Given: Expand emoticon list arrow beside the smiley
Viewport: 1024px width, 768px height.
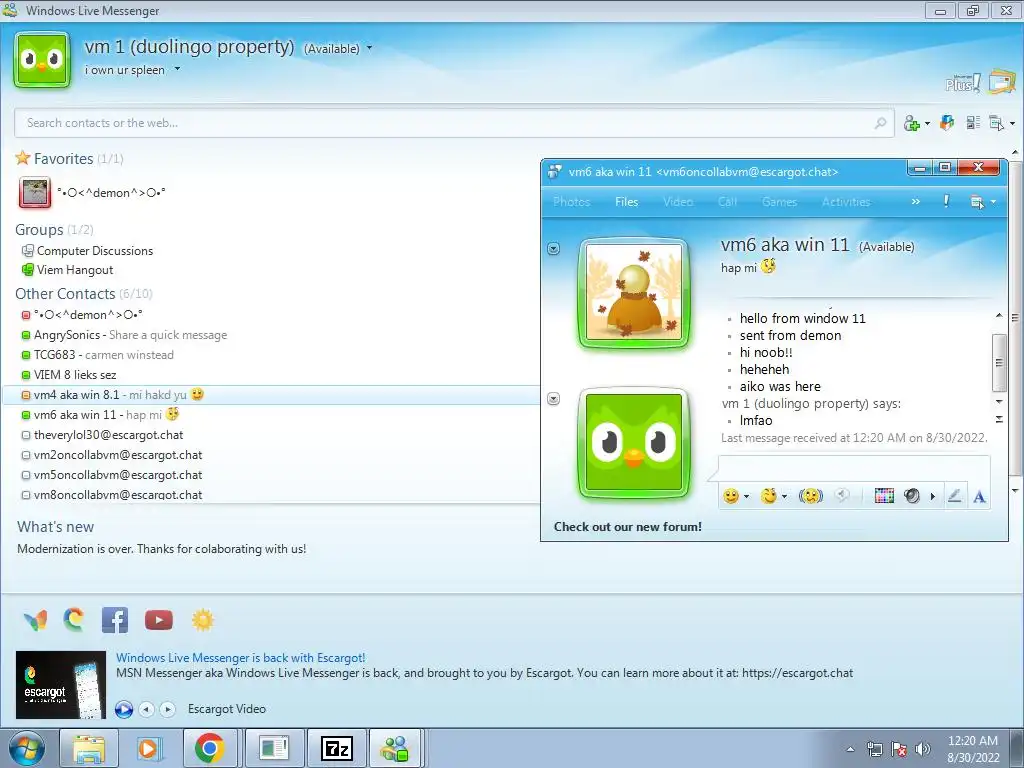Looking at the screenshot, I should click(746, 496).
